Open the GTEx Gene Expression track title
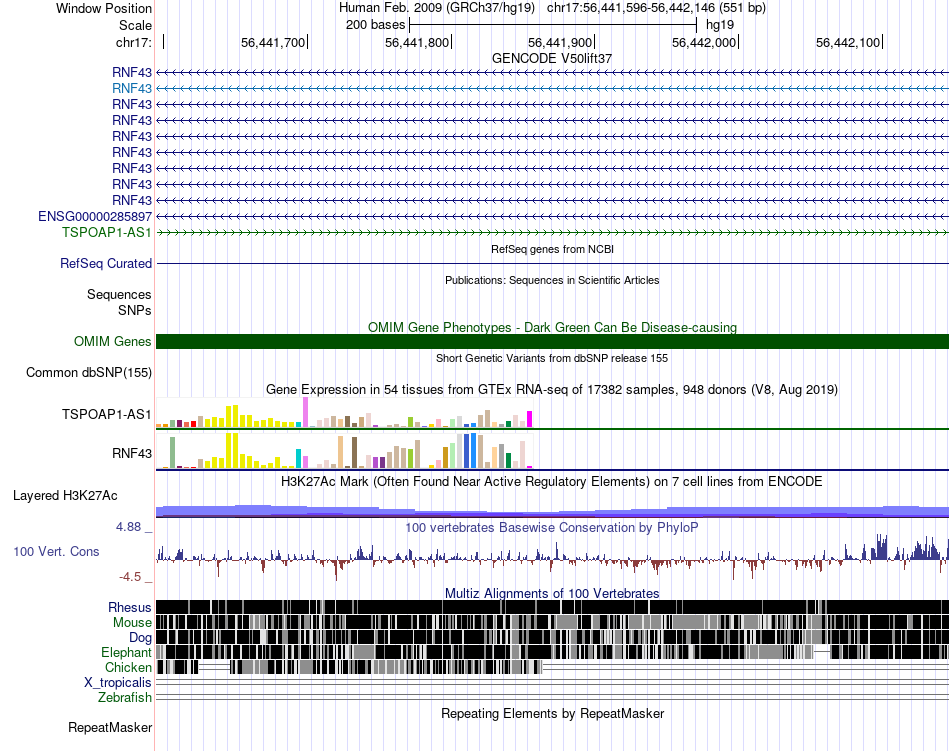The image size is (950, 751). click(551, 389)
